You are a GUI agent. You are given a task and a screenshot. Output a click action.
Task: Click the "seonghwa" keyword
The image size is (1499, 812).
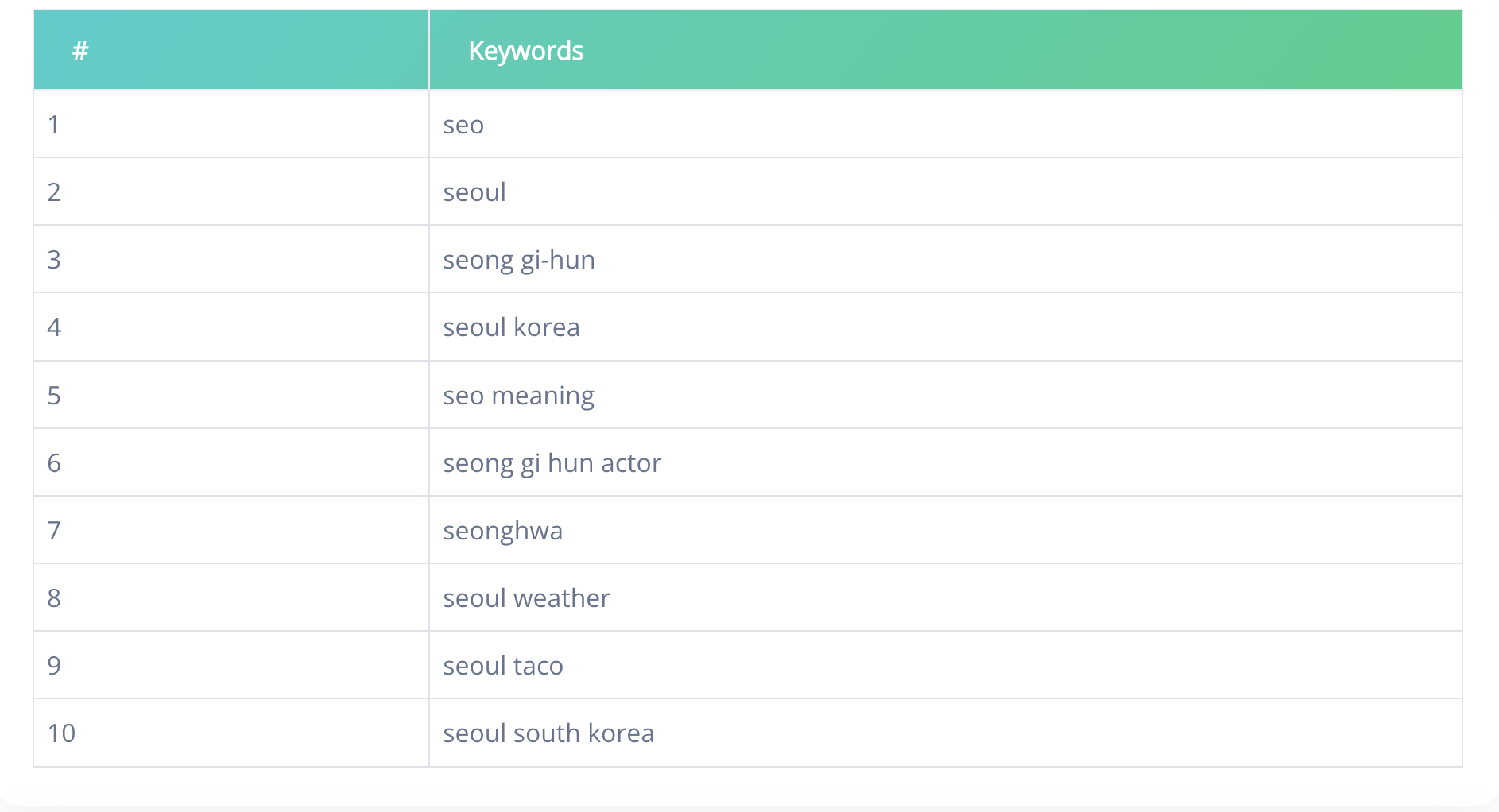[502, 531]
